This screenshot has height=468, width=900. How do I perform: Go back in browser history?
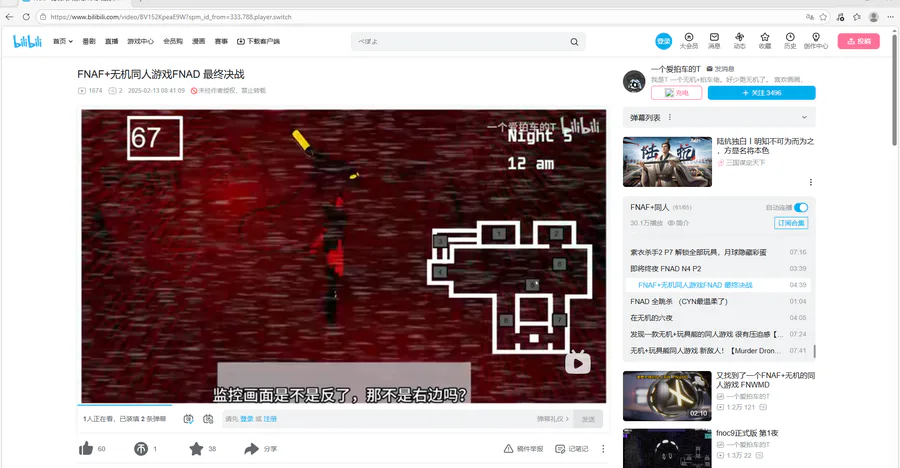coord(9,17)
